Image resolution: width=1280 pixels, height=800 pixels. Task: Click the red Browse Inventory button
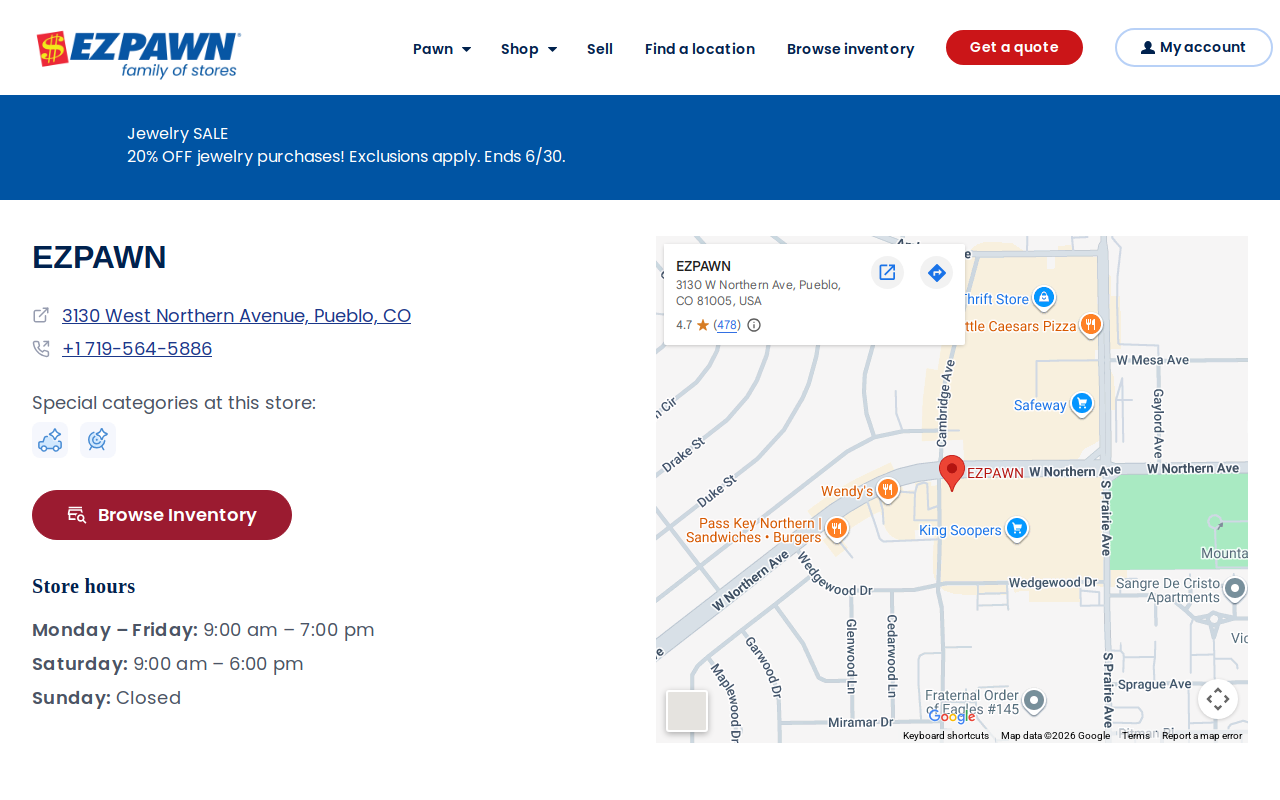pyautogui.click(x=162, y=515)
